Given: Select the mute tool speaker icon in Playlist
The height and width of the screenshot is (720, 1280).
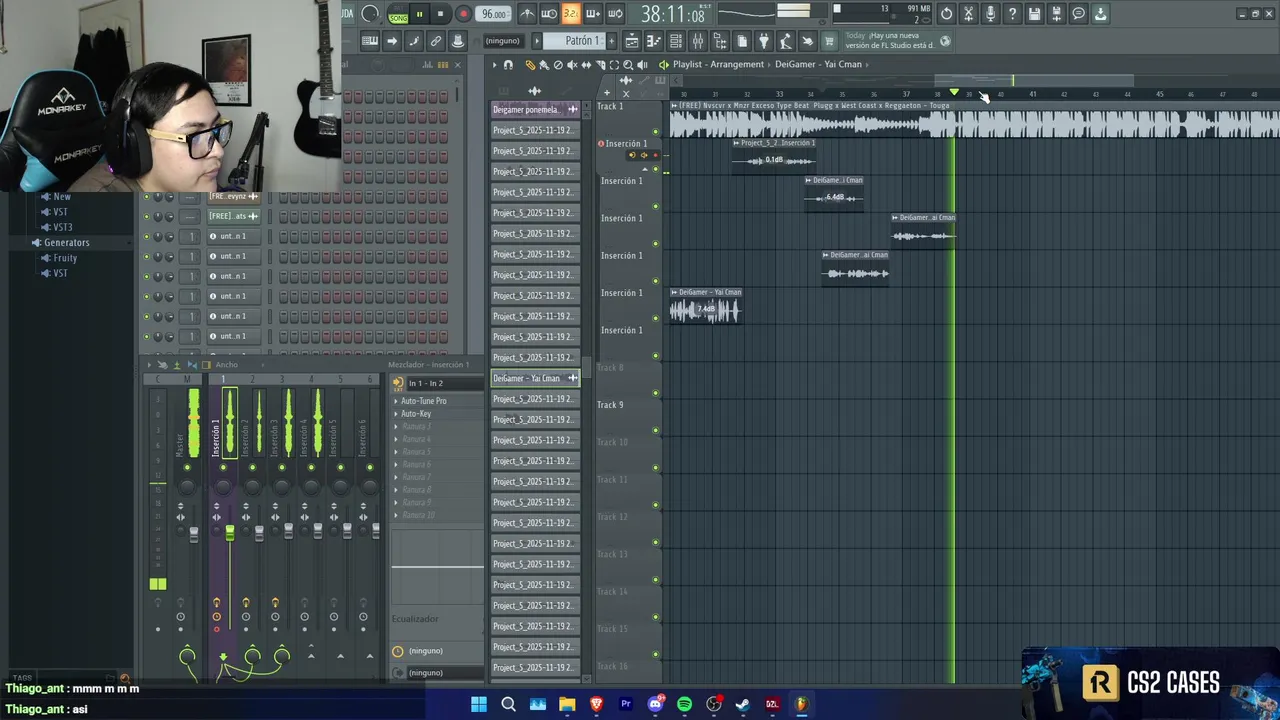Looking at the screenshot, I should point(572,65).
